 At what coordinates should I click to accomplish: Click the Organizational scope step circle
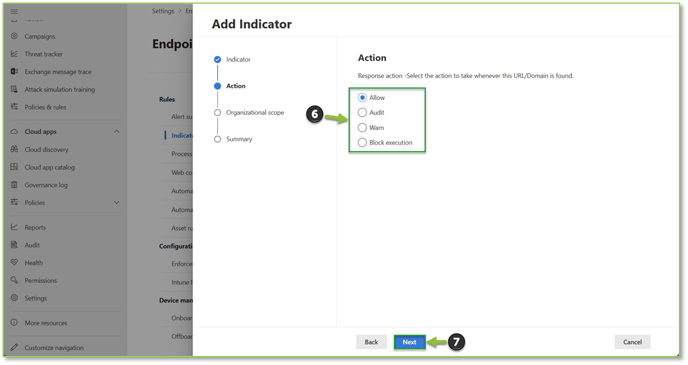(217, 113)
